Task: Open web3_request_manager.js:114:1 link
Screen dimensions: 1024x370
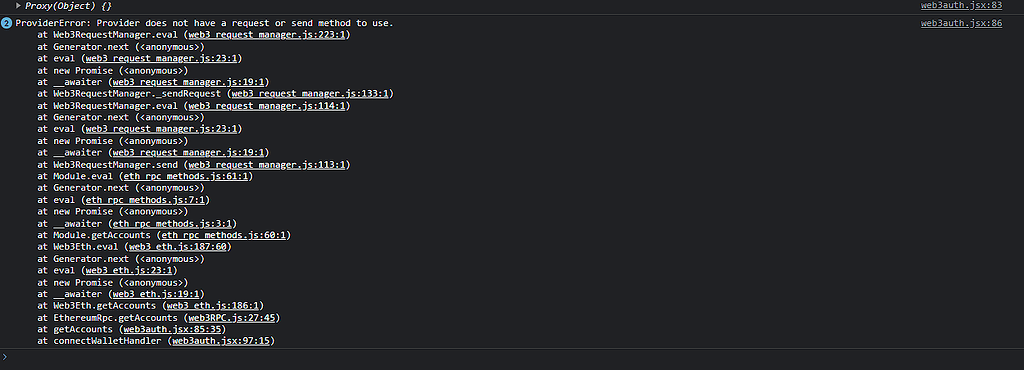Action: [x=268, y=105]
